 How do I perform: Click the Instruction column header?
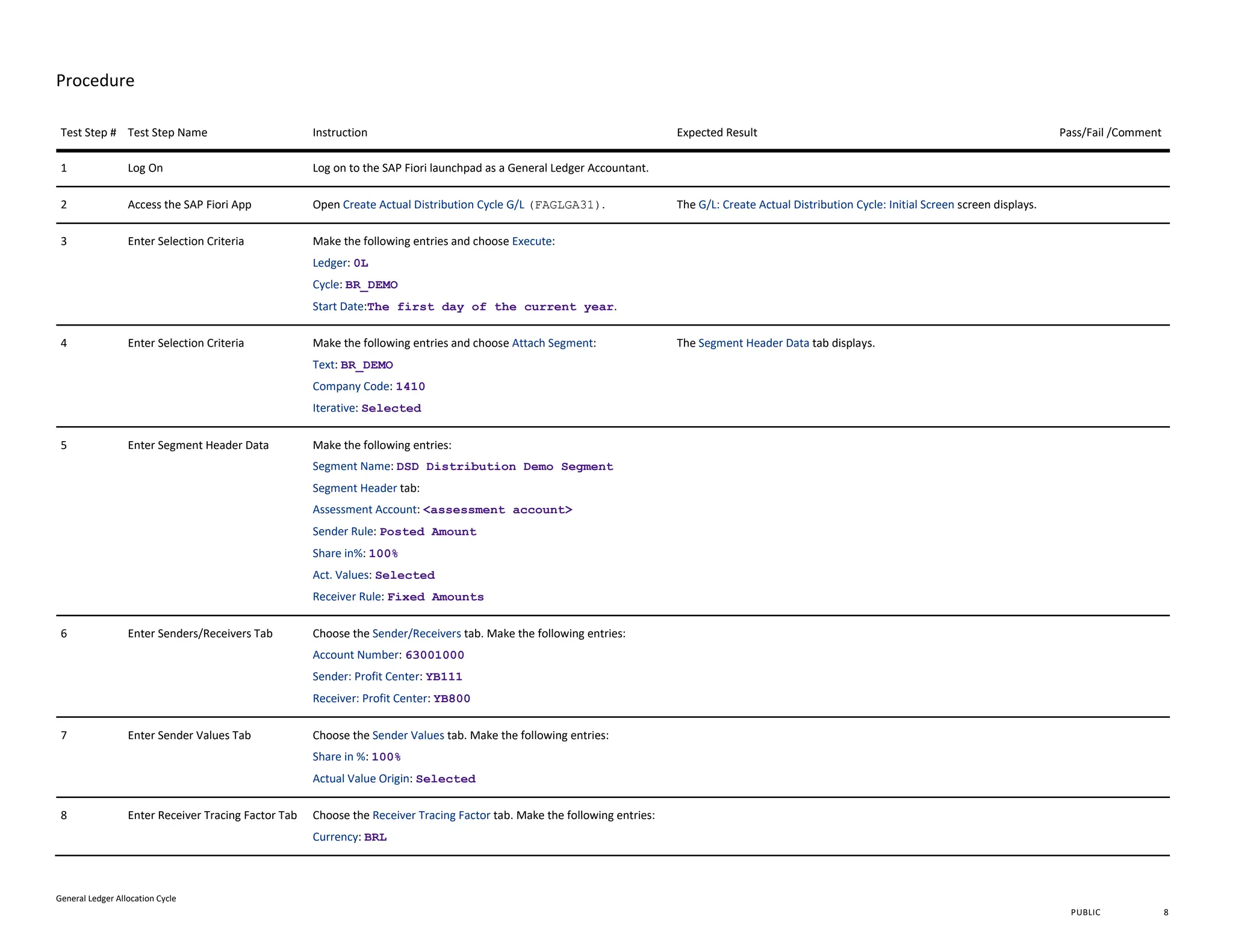(x=340, y=132)
